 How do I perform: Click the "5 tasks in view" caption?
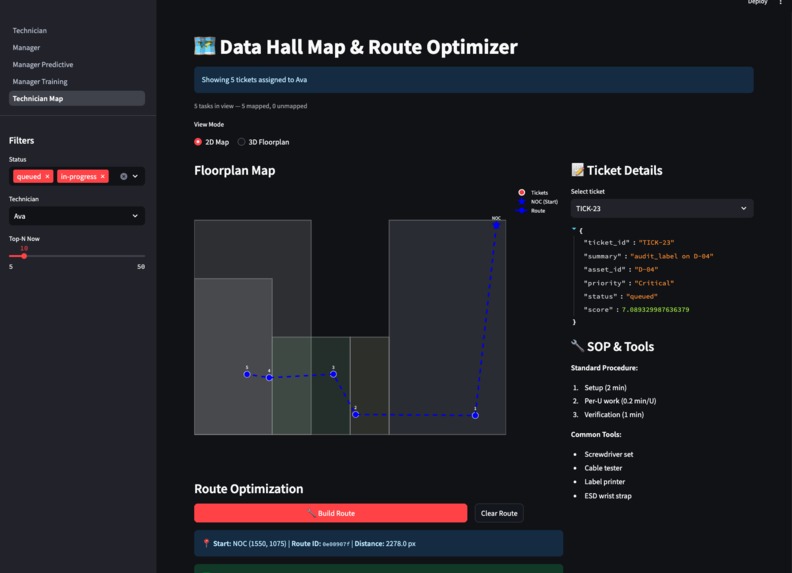tap(251, 106)
